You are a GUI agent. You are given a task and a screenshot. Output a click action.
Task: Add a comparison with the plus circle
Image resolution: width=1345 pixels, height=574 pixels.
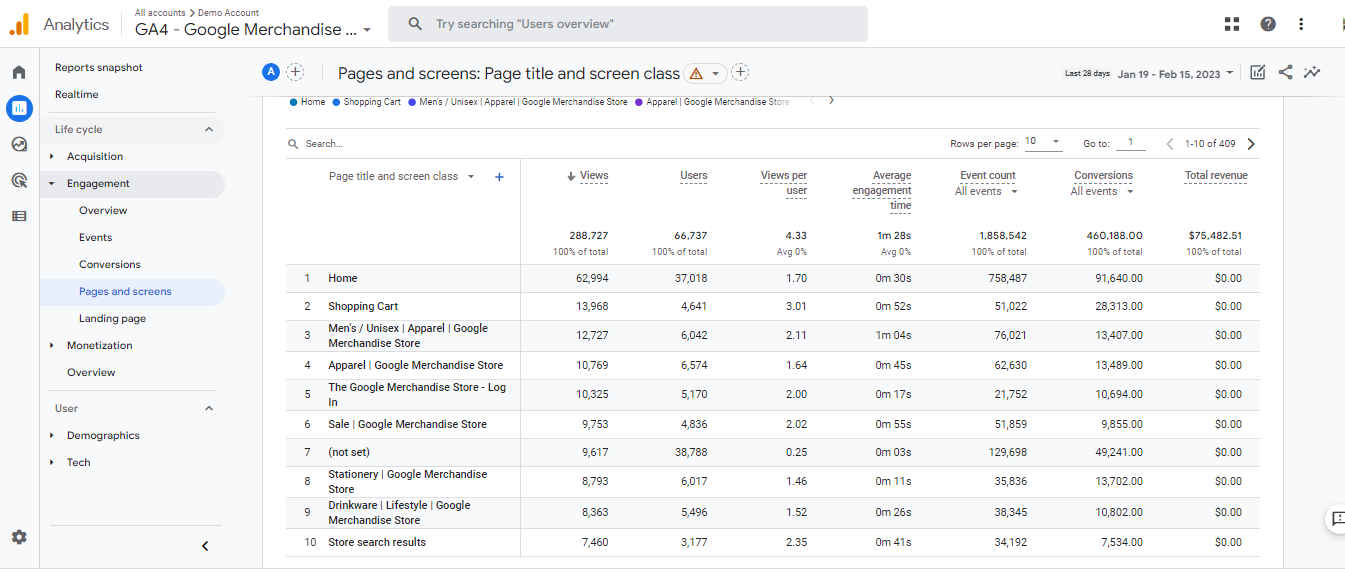click(x=295, y=71)
